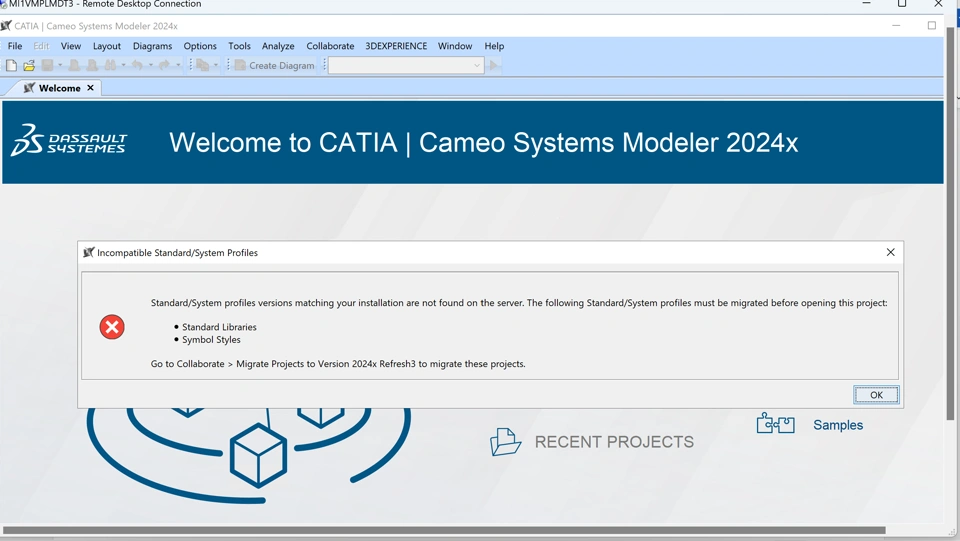The image size is (960, 541).
Task: Open the Analyze menu
Action: [x=278, y=46]
